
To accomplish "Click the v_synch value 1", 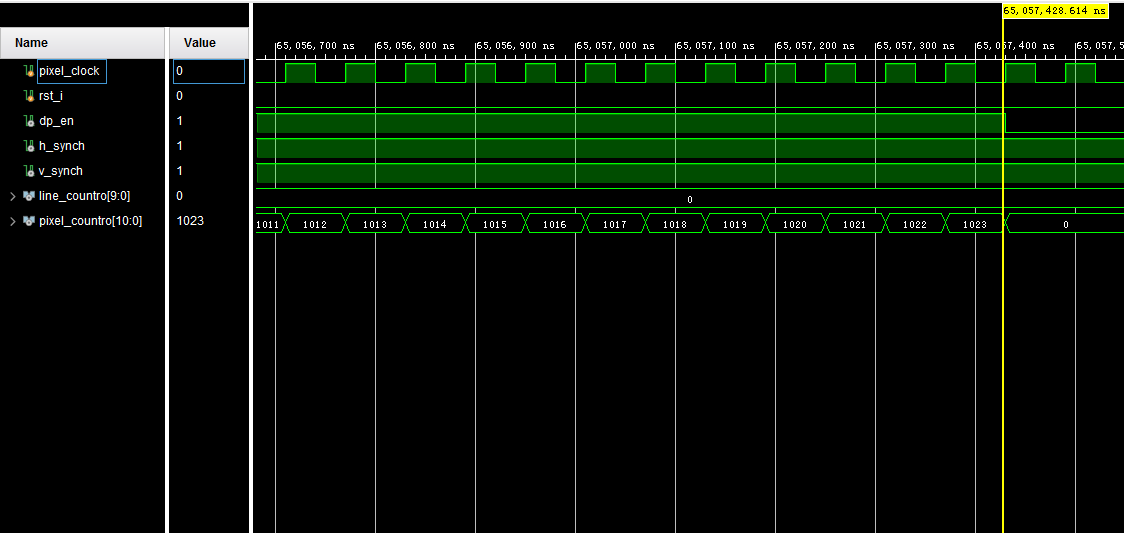I will [x=179, y=171].
